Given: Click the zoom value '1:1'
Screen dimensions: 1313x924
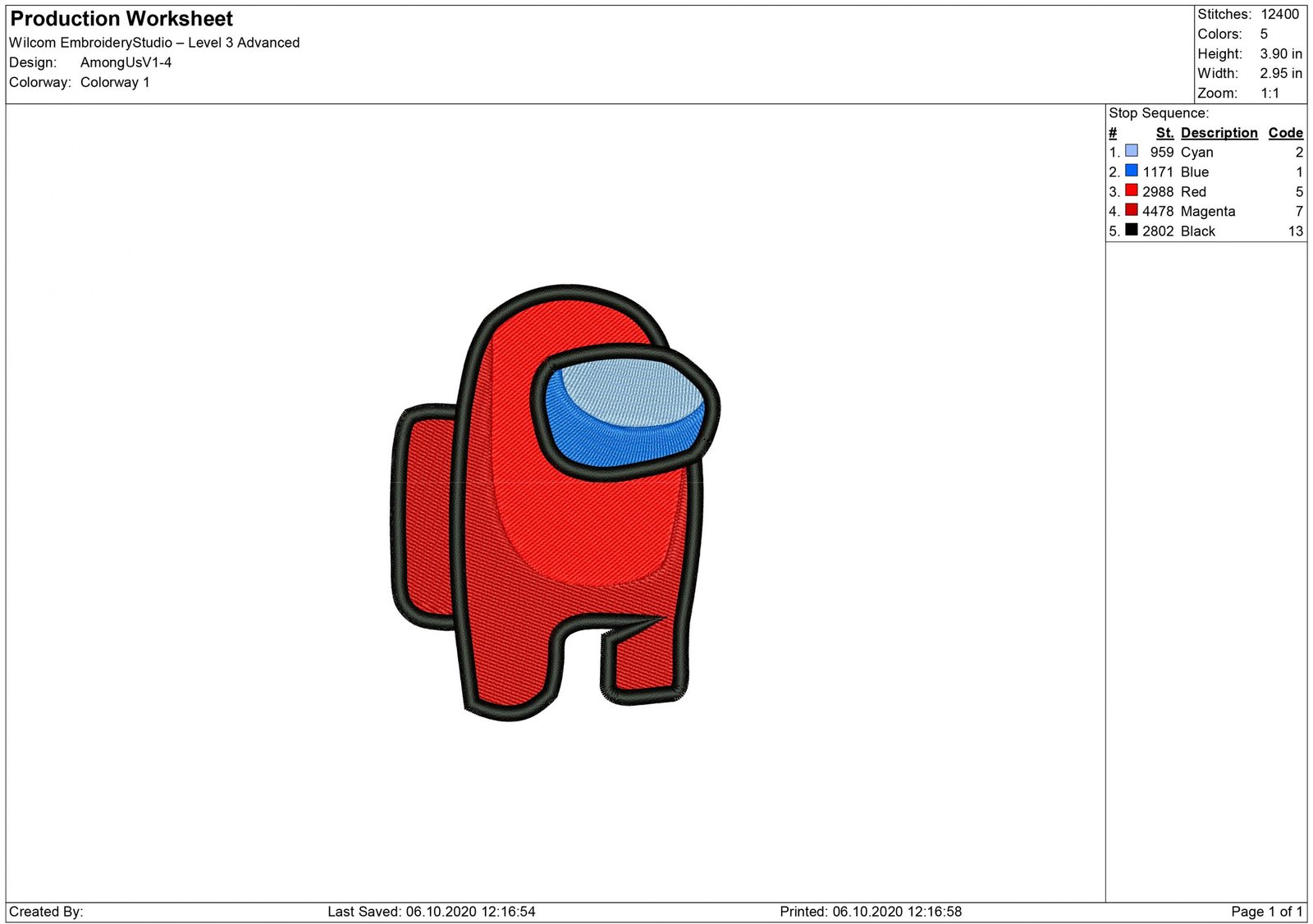Looking at the screenshot, I should (x=1270, y=94).
